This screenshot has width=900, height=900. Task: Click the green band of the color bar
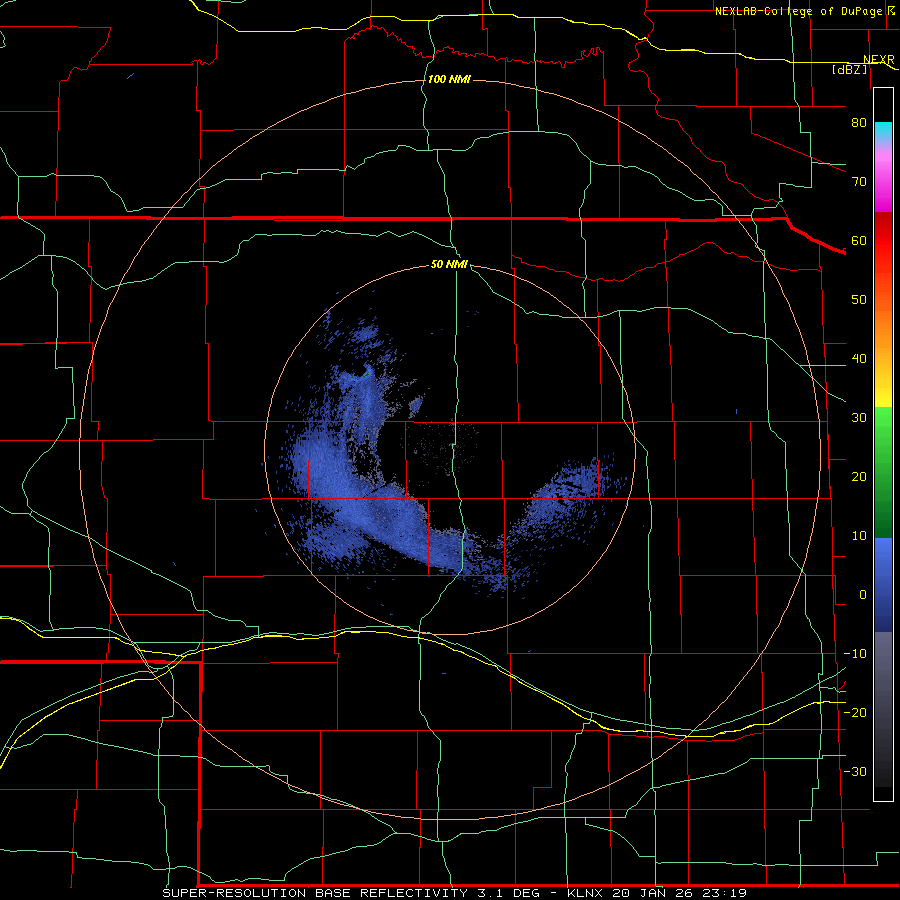point(883,472)
